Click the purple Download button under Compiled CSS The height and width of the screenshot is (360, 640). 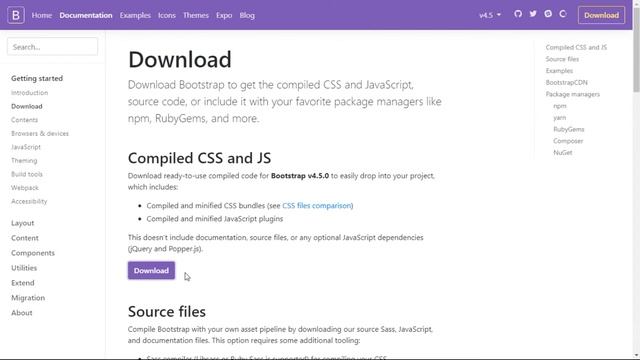151,271
